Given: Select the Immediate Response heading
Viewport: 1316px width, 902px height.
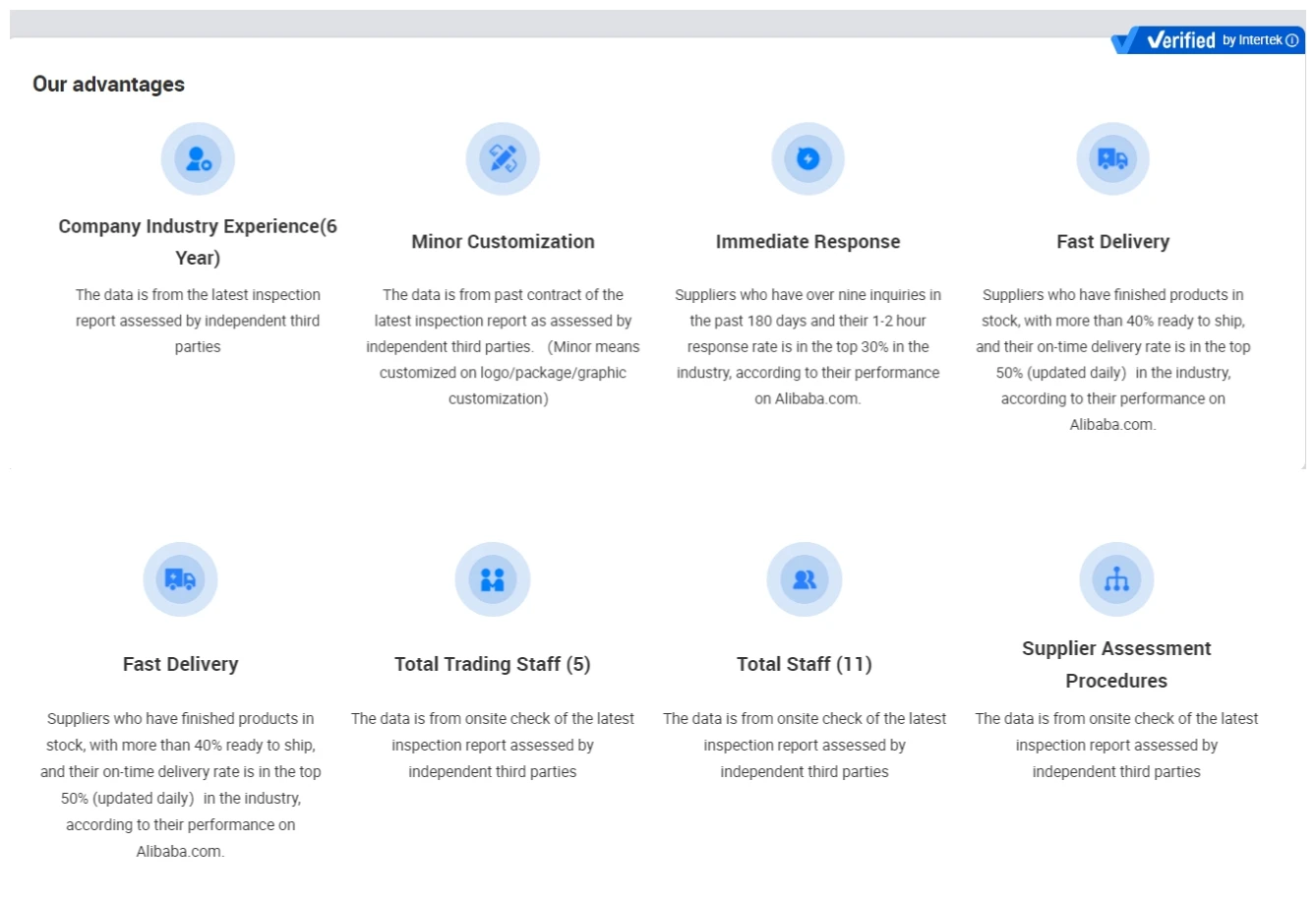Looking at the screenshot, I should tap(808, 242).
